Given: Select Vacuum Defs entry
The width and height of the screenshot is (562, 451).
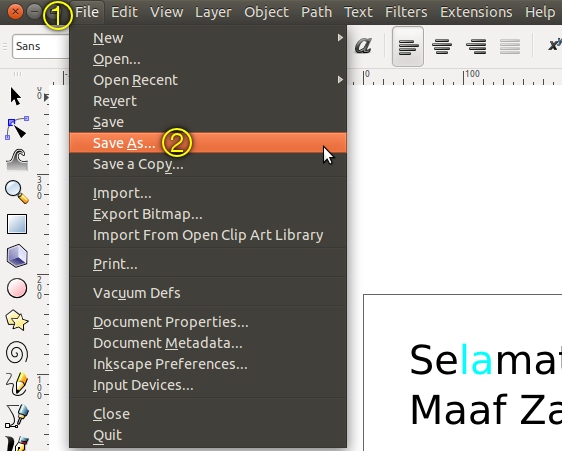Looking at the screenshot, I should (x=208, y=293).
